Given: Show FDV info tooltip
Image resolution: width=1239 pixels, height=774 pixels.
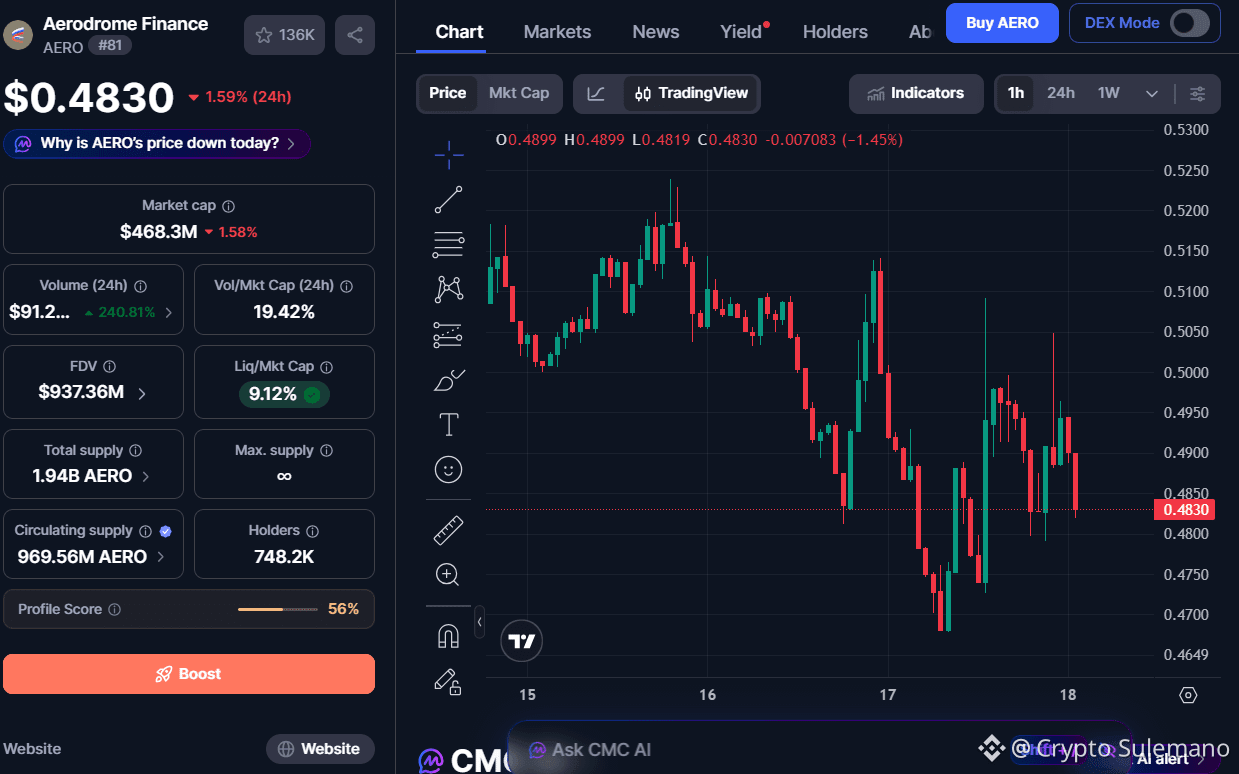Looking at the screenshot, I should point(110,367).
